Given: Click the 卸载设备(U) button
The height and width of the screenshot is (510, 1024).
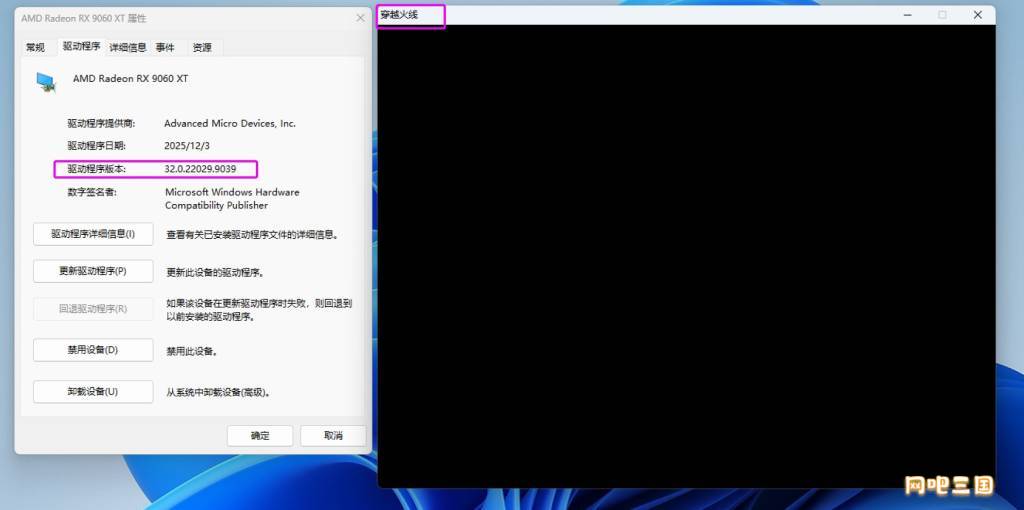Looking at the screenshot, I should point(93,392).
